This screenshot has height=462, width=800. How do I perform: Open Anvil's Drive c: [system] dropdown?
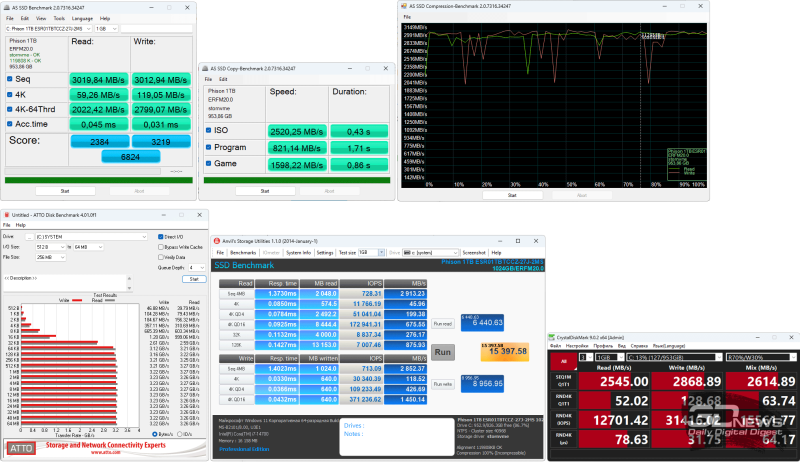pyautogui.click(x=431, y=252)
